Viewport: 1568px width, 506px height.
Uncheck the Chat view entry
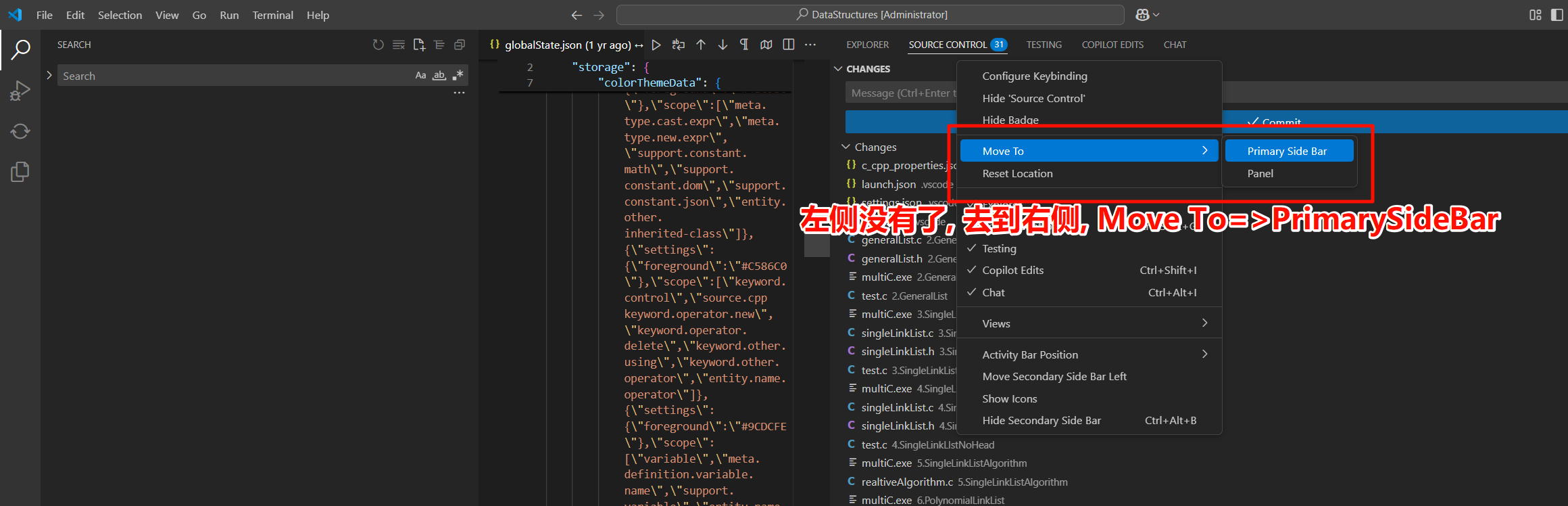[x=993, y=293]
